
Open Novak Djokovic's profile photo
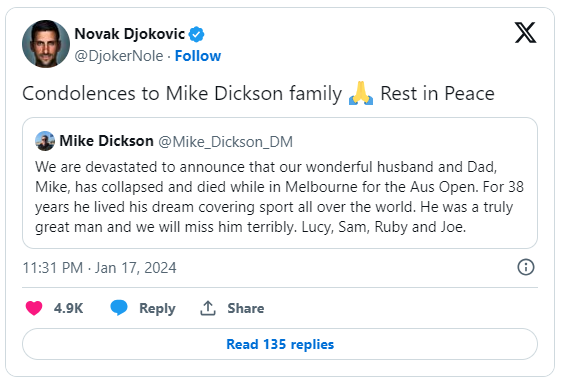tap(46, 44)
